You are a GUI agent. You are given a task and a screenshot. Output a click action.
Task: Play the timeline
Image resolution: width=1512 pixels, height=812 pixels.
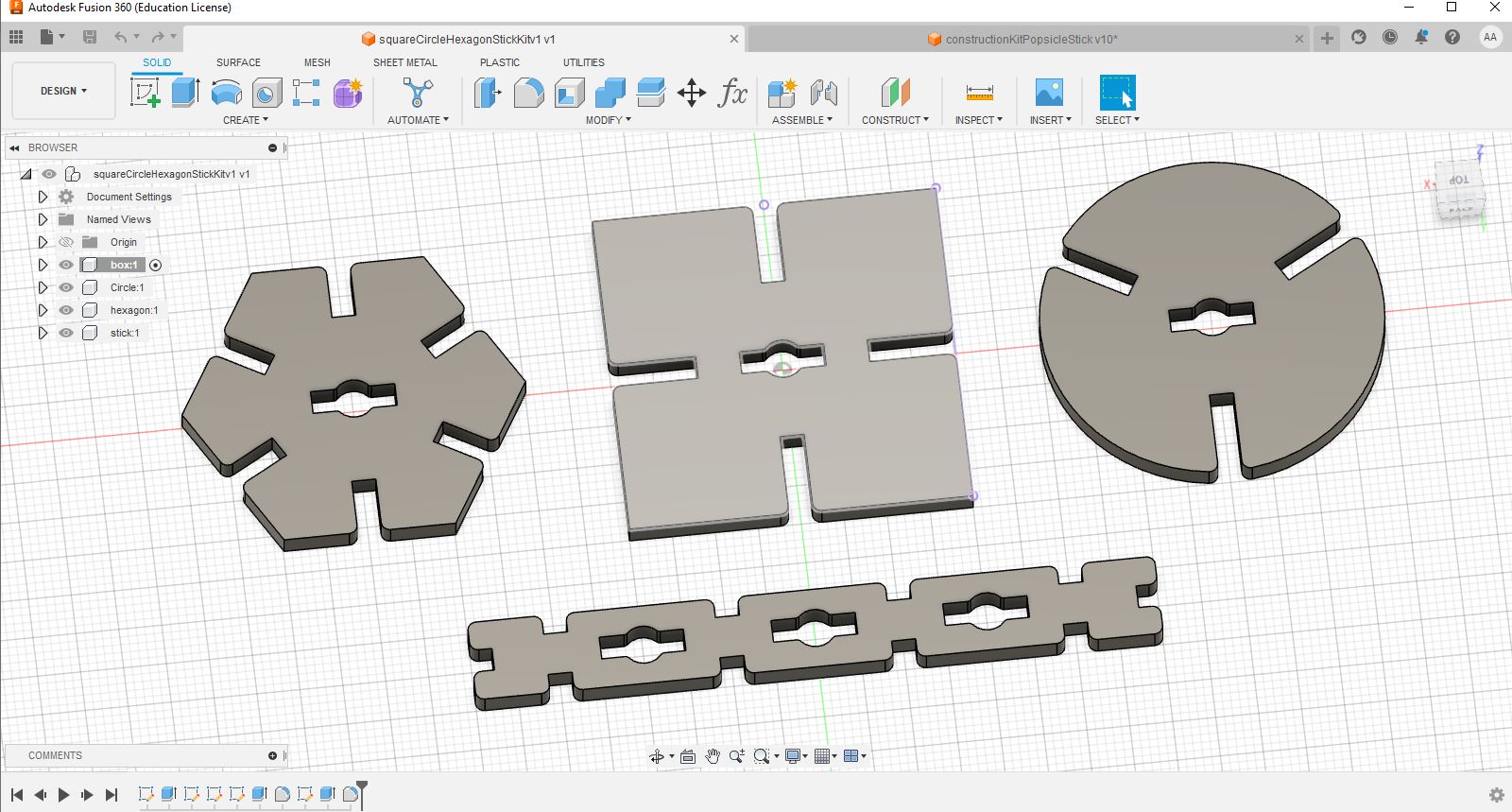click(63, 795)
